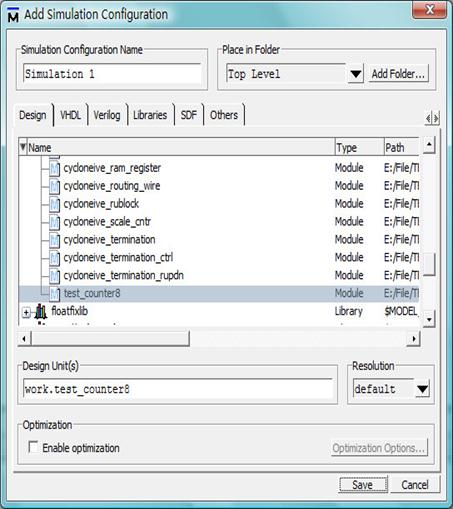The height and width of the screenshot is (509, 453).
Task: Click the Module type cell of test_counter8
Action: point(349,293)
